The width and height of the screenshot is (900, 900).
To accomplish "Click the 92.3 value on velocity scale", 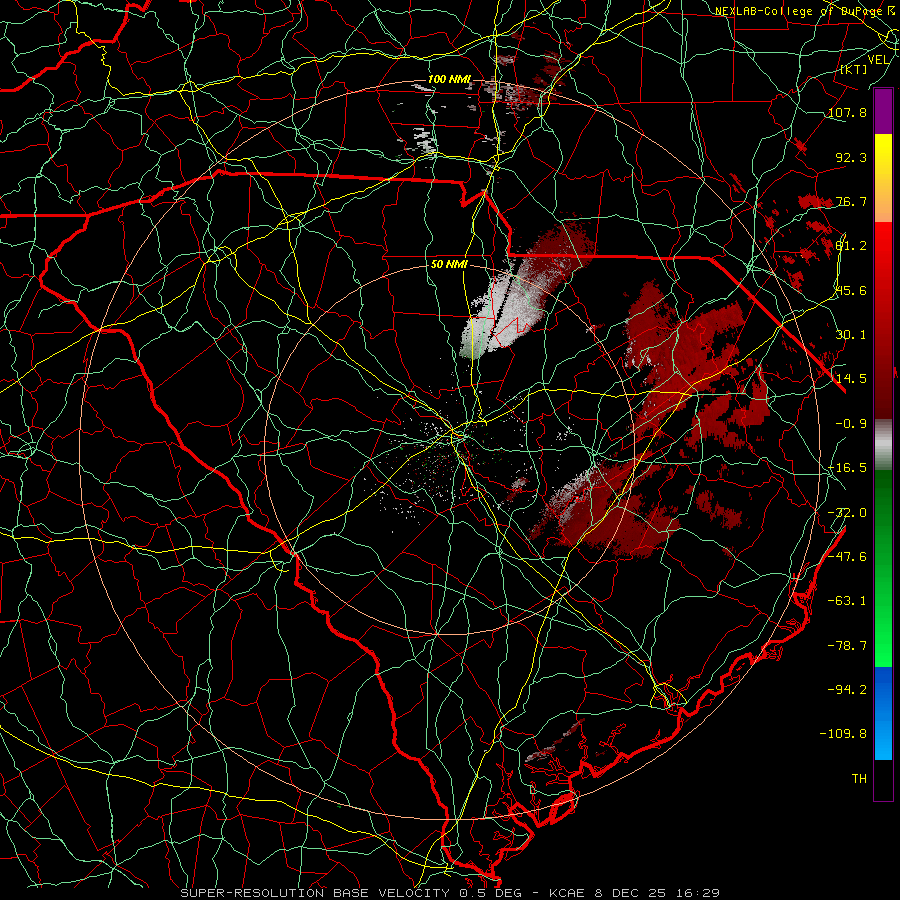I will (x=851, y=157).
